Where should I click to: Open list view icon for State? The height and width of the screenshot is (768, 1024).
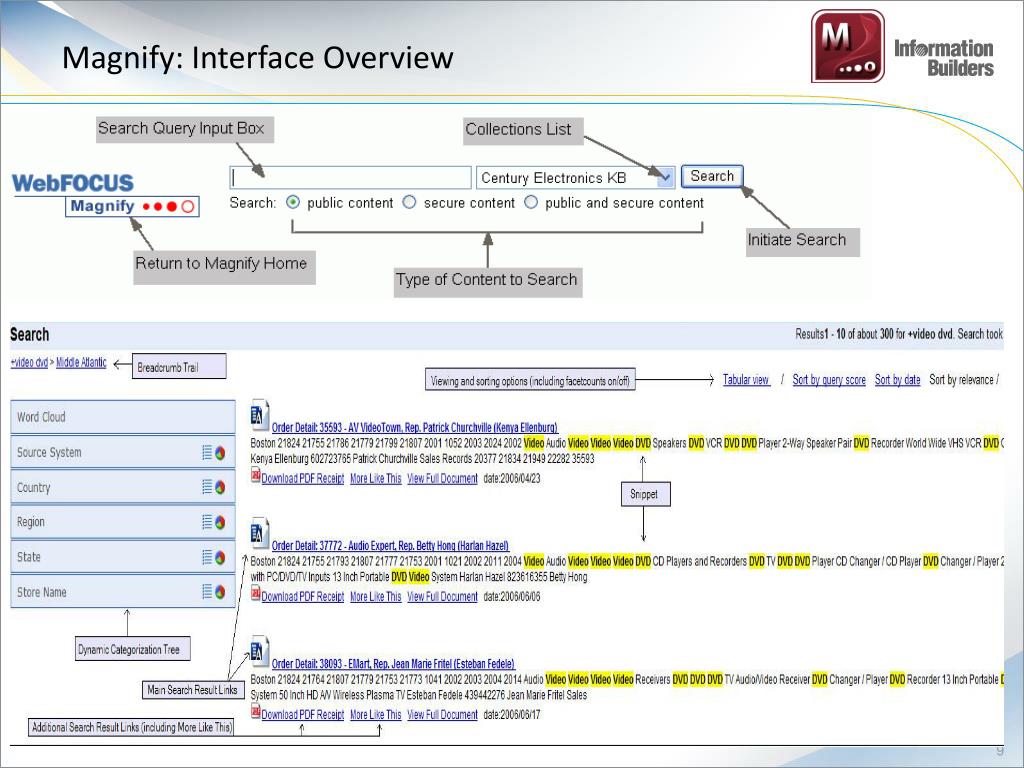pyautogui.click(x=207, y=556)
